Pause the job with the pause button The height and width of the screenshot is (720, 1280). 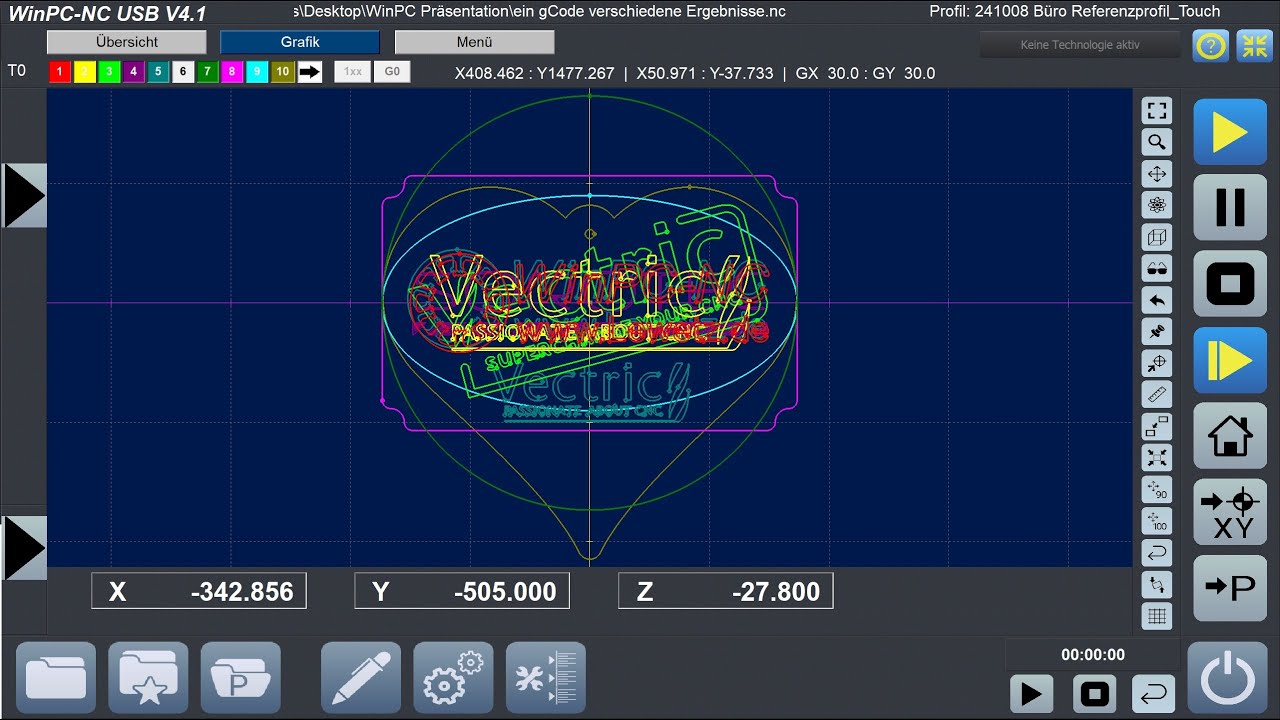[x=1230, y=209]
